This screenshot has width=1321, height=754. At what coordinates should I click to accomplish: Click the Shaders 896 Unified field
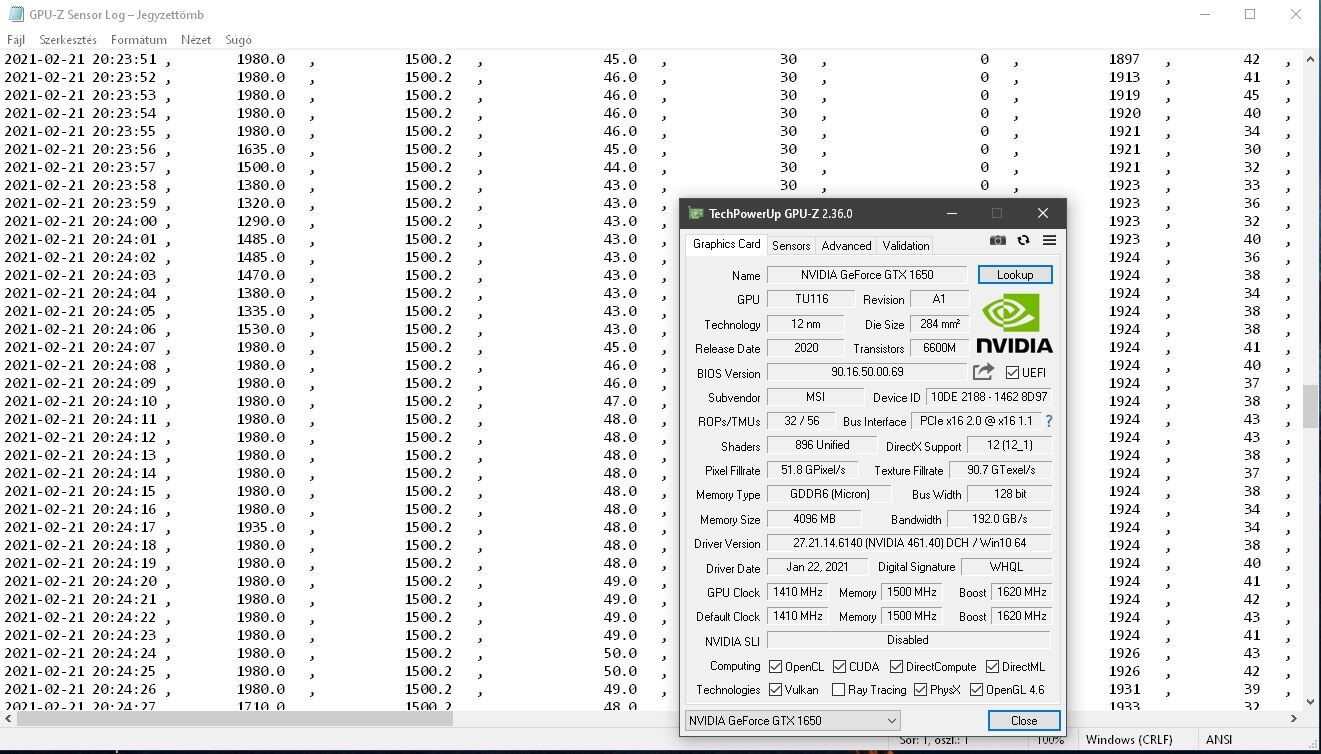pyautogui.click(x=822, y=446)
